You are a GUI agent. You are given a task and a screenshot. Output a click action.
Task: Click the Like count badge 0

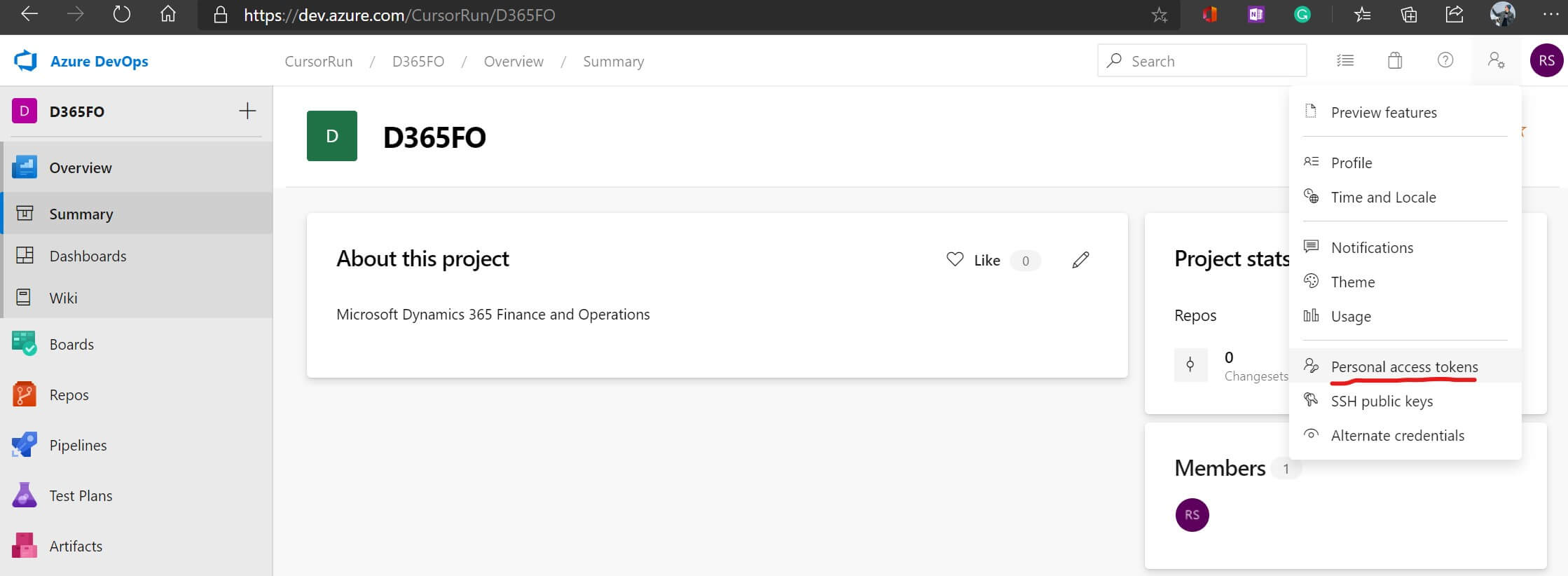1025,261
